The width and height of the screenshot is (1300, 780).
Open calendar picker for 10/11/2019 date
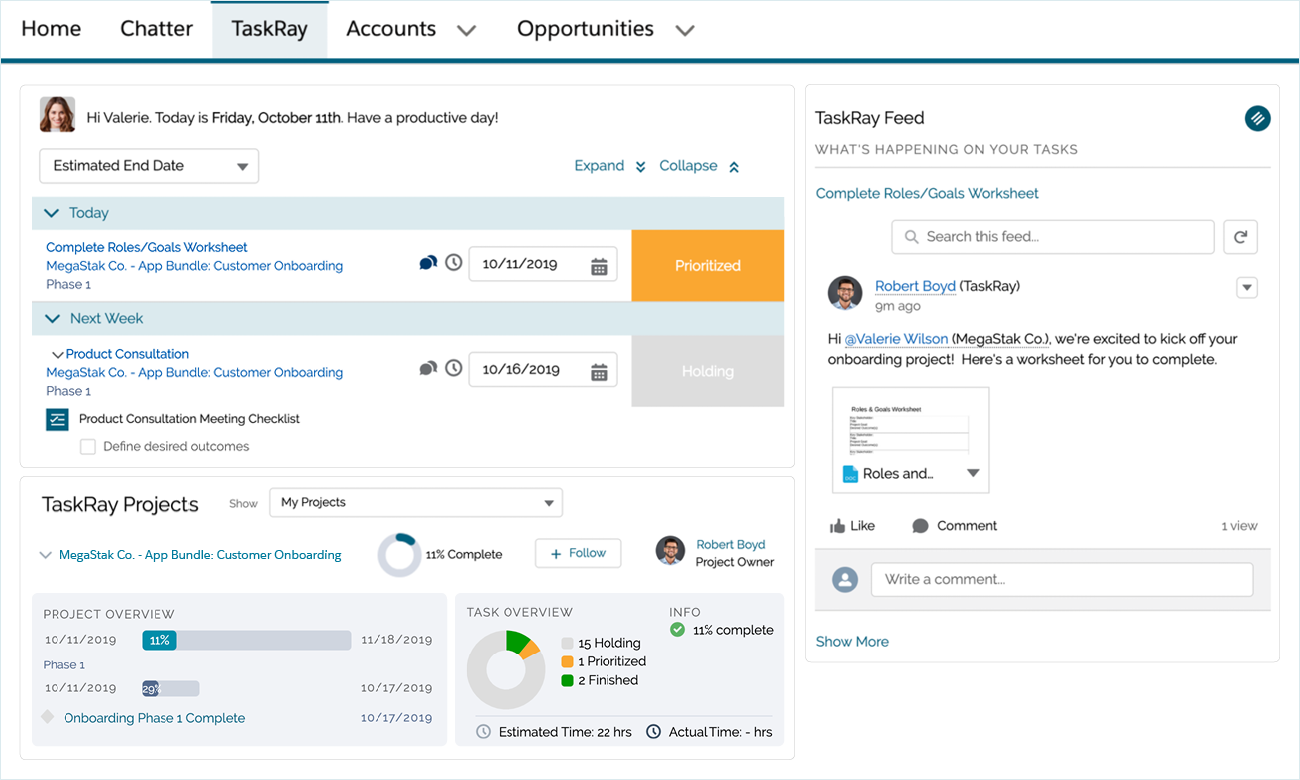599,266
